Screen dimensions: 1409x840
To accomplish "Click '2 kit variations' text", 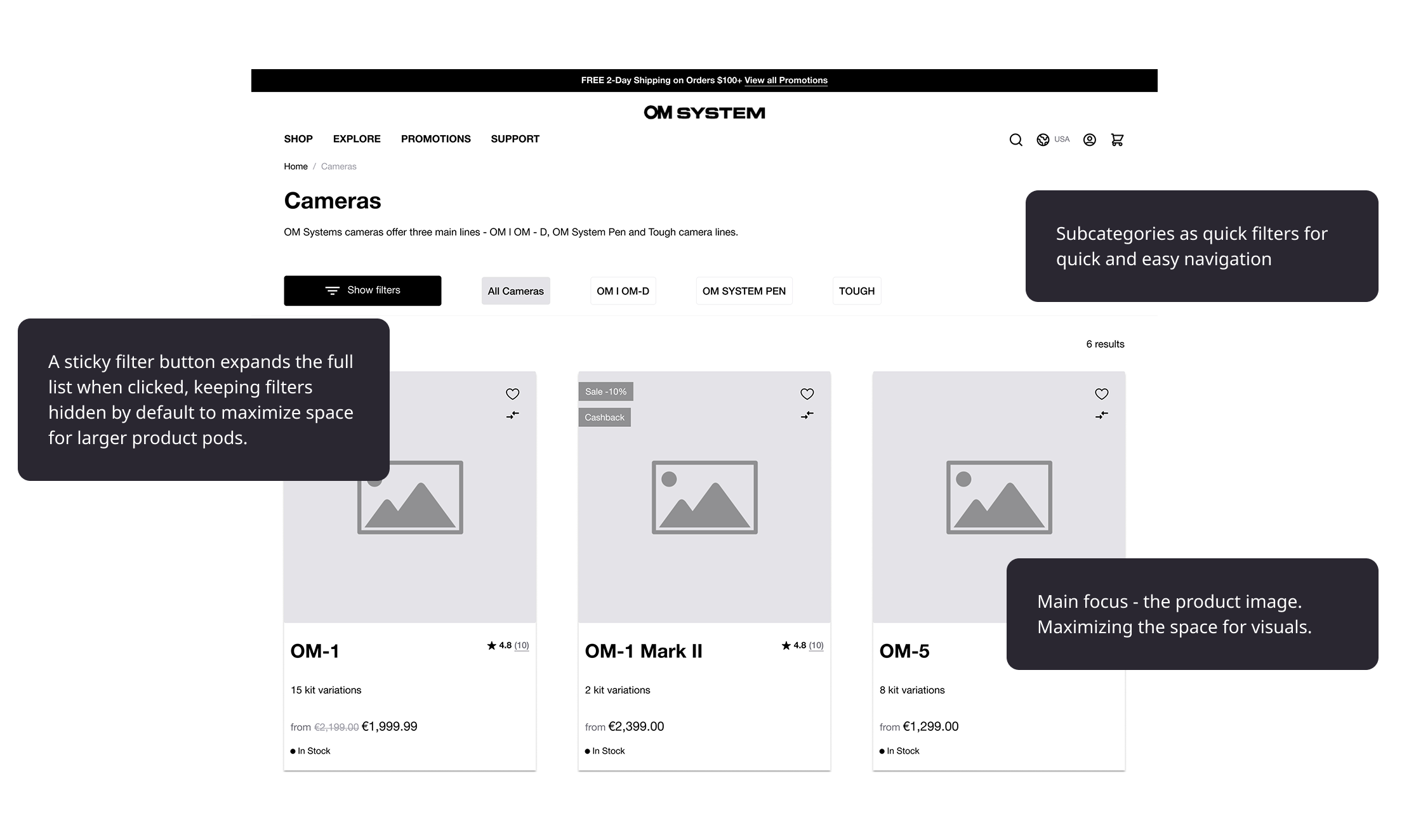I will pos(617,690).
